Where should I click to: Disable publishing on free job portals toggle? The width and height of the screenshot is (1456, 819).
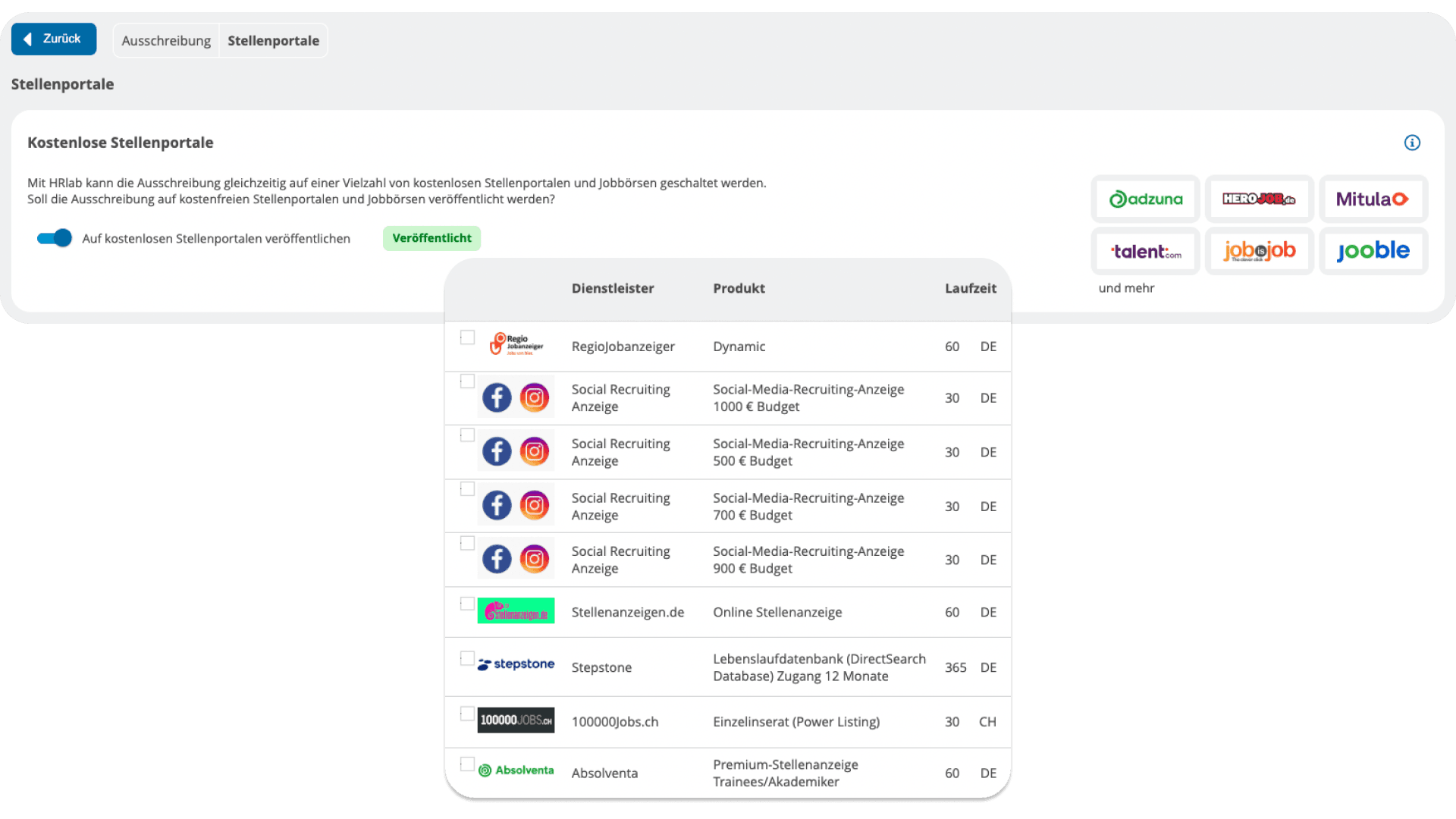55,238
